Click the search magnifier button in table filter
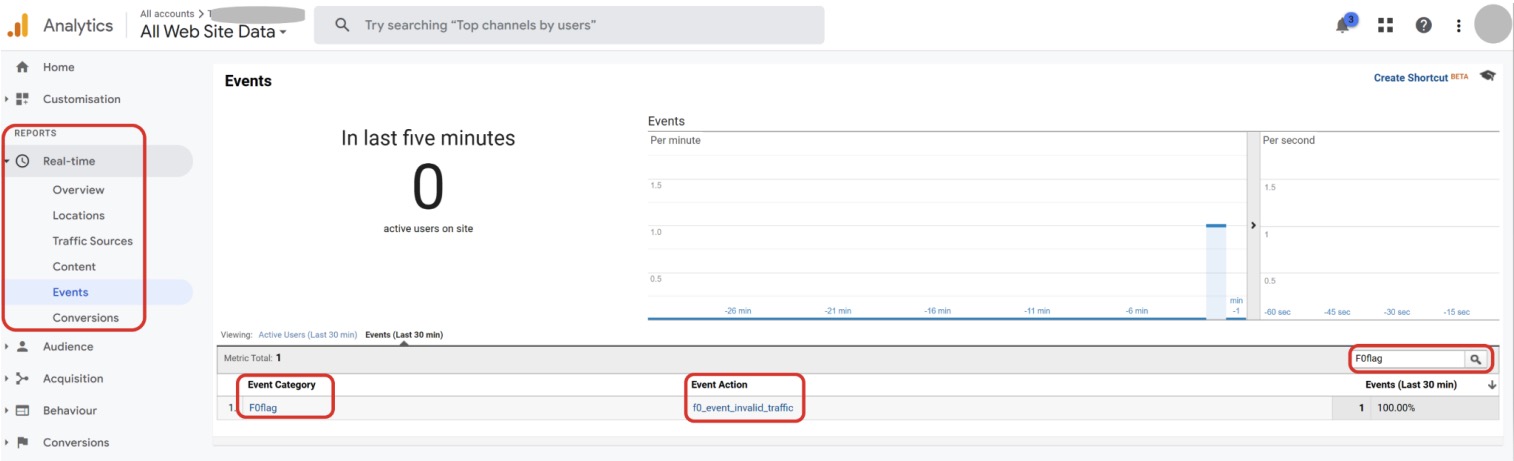Viewport: 1514px width, 461px height. click(1475, 358)
